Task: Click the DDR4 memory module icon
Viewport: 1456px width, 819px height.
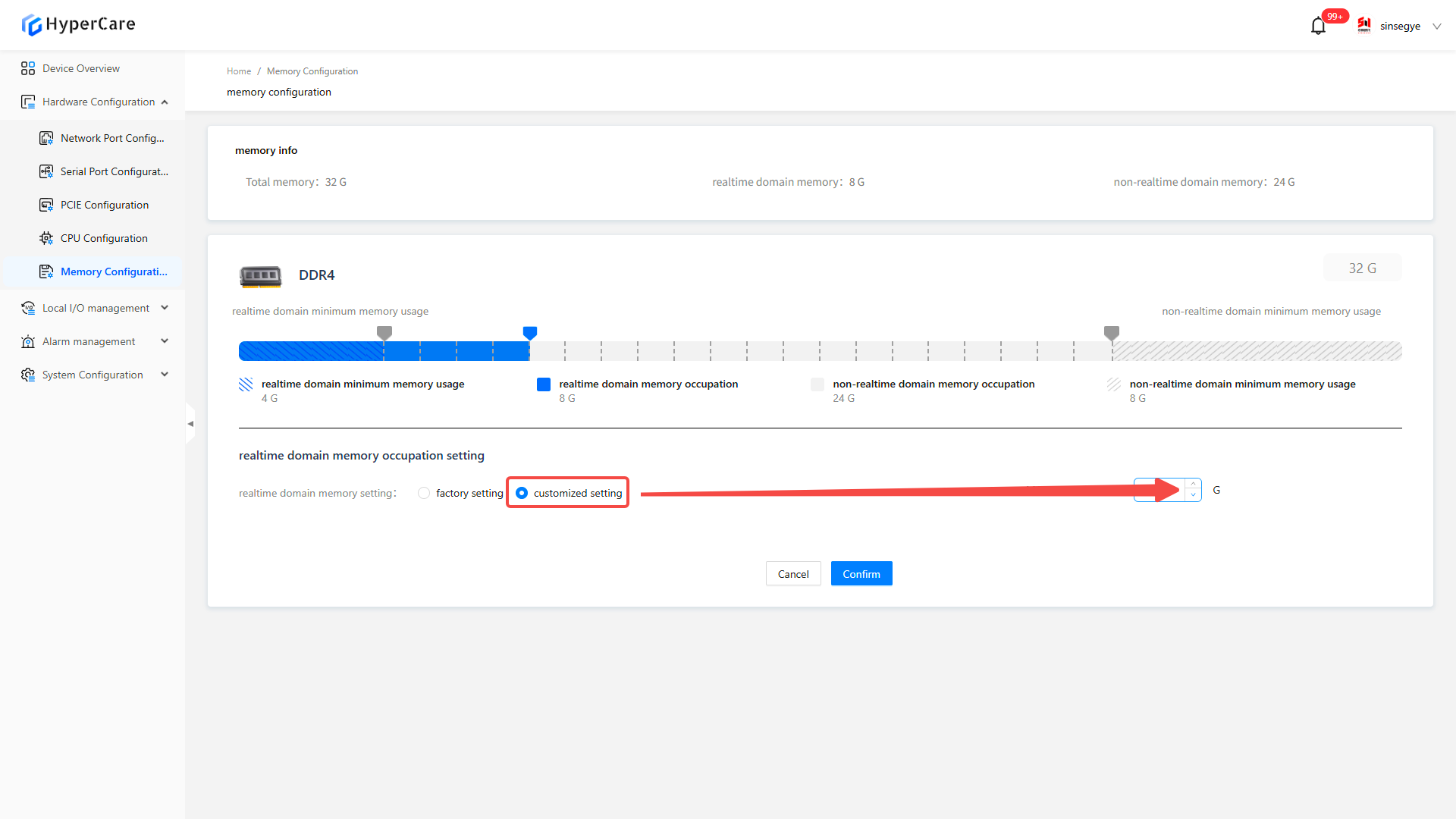Action: [260, 276]
